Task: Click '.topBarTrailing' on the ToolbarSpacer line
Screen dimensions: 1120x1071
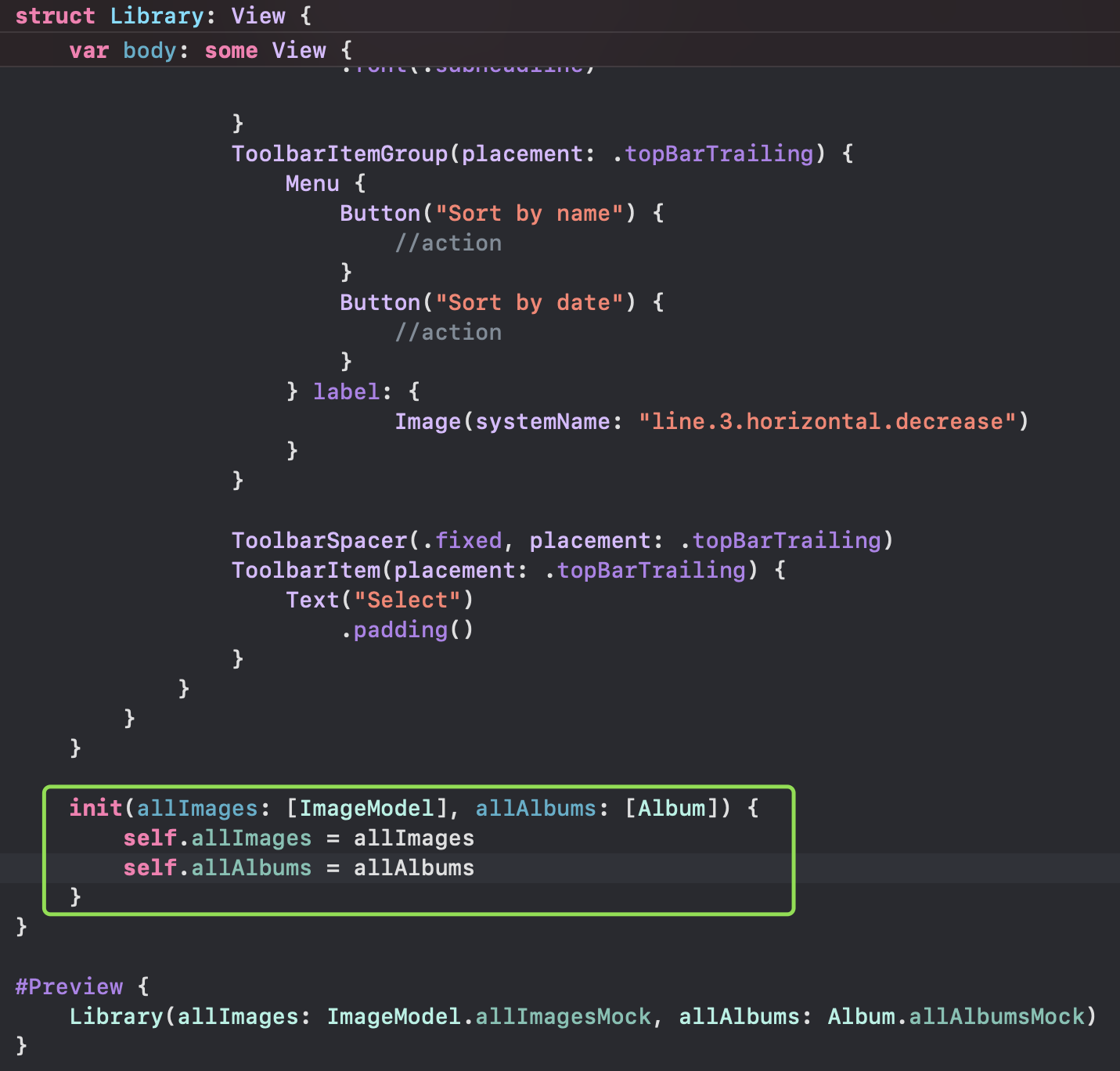Action: [781, 540]
